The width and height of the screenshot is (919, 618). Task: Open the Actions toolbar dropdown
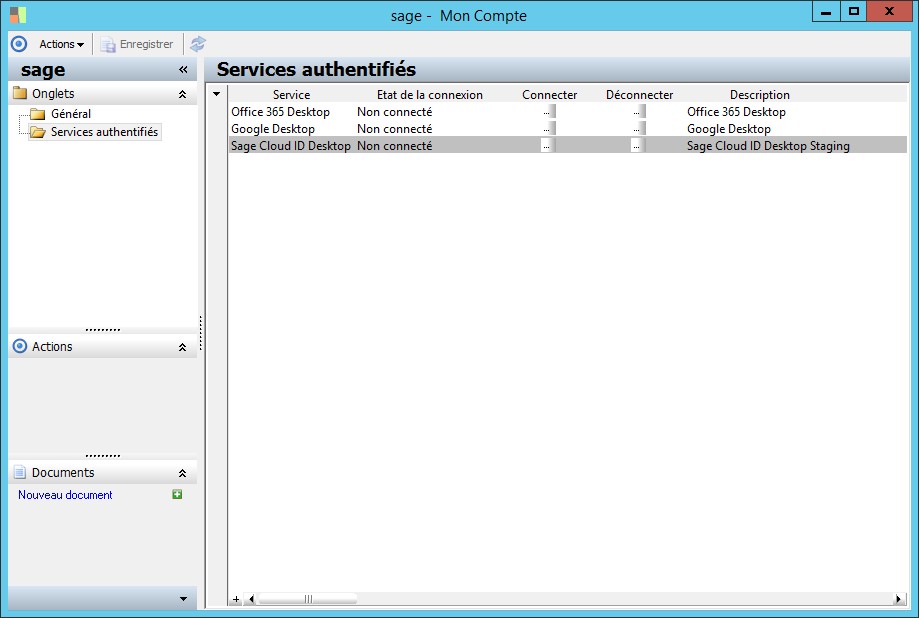(62, 44)
